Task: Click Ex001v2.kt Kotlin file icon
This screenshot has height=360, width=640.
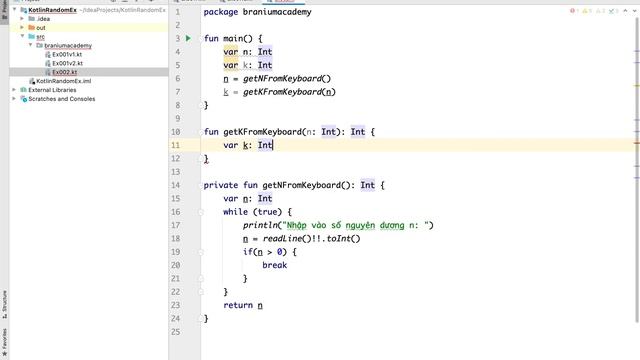Action: 48,63
